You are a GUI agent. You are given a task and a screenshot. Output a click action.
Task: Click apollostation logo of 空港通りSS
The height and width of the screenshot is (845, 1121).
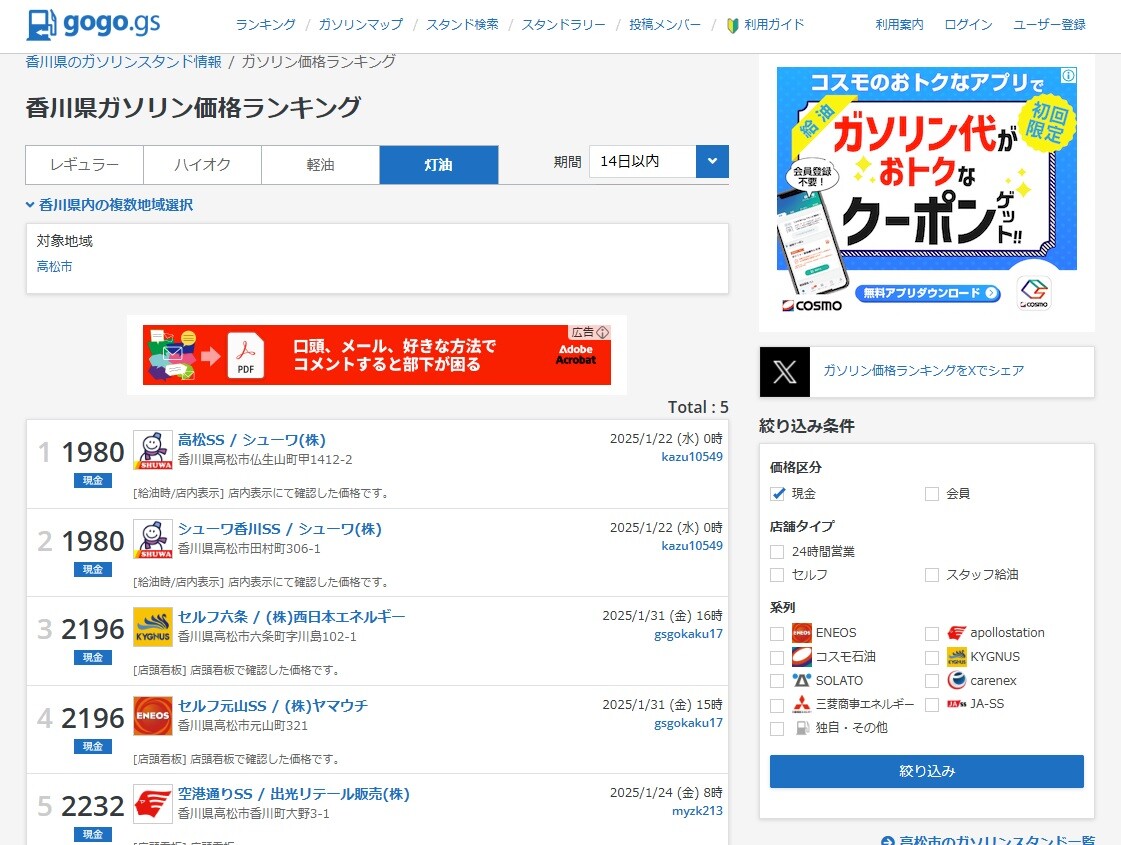click(x=153, y=804)
